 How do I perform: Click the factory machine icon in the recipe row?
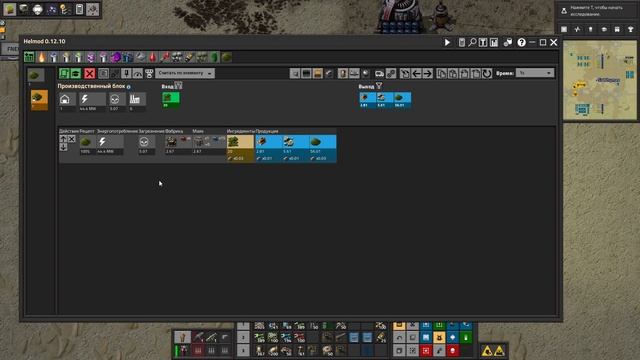point(171,142)
